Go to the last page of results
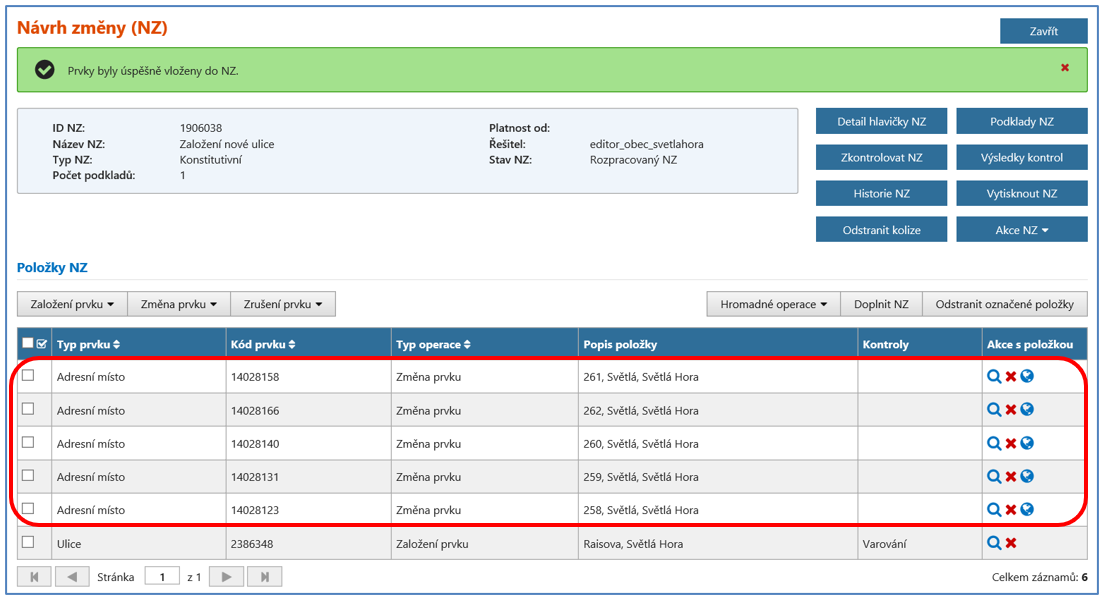Image resolution: width=1102 pixels, height=601 pixels. coord(265,577)
